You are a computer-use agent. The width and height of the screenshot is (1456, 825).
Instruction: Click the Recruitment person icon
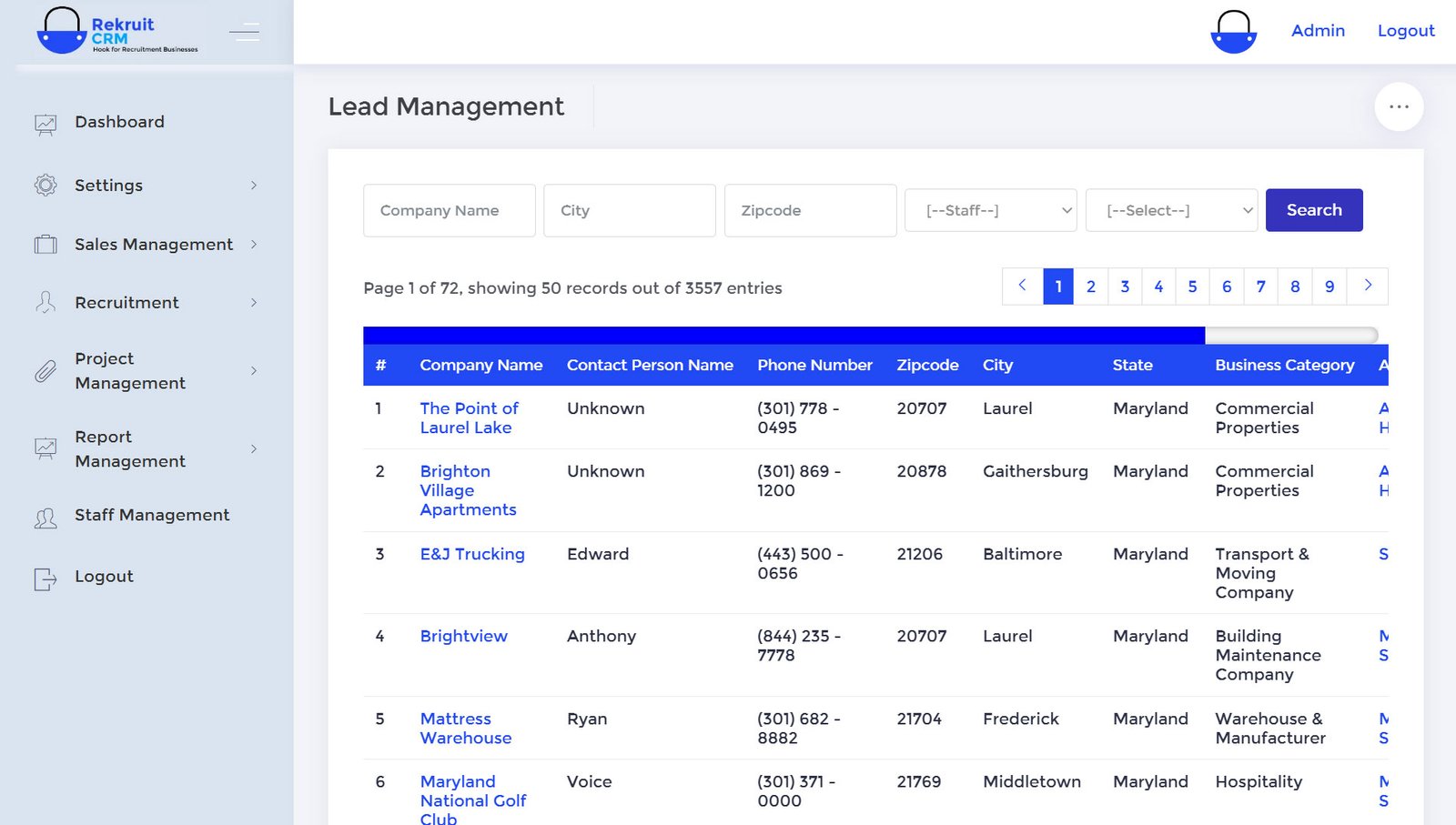pyautogui.click(x=45, y=302)
